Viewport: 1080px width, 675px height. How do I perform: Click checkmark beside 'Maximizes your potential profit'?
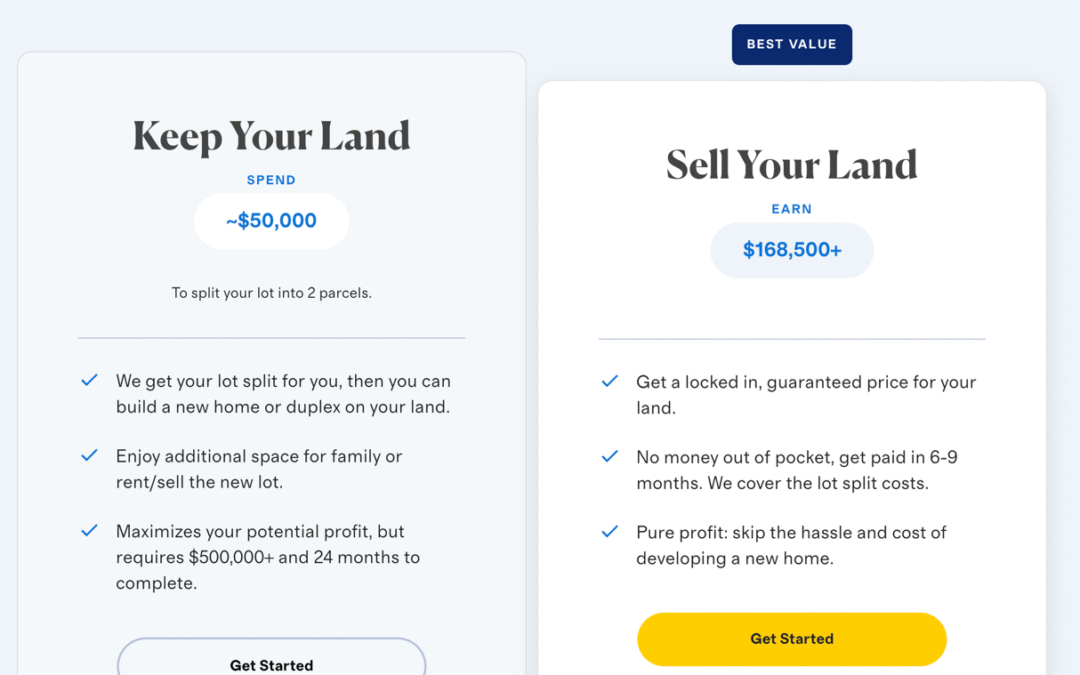pyautogui.click(x=90, y=530)
